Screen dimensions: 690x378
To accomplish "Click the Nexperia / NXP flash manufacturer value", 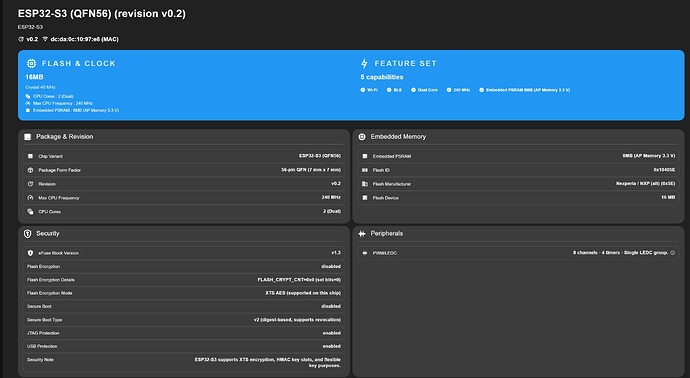I will pyautogui.click(x=646, y=183).
